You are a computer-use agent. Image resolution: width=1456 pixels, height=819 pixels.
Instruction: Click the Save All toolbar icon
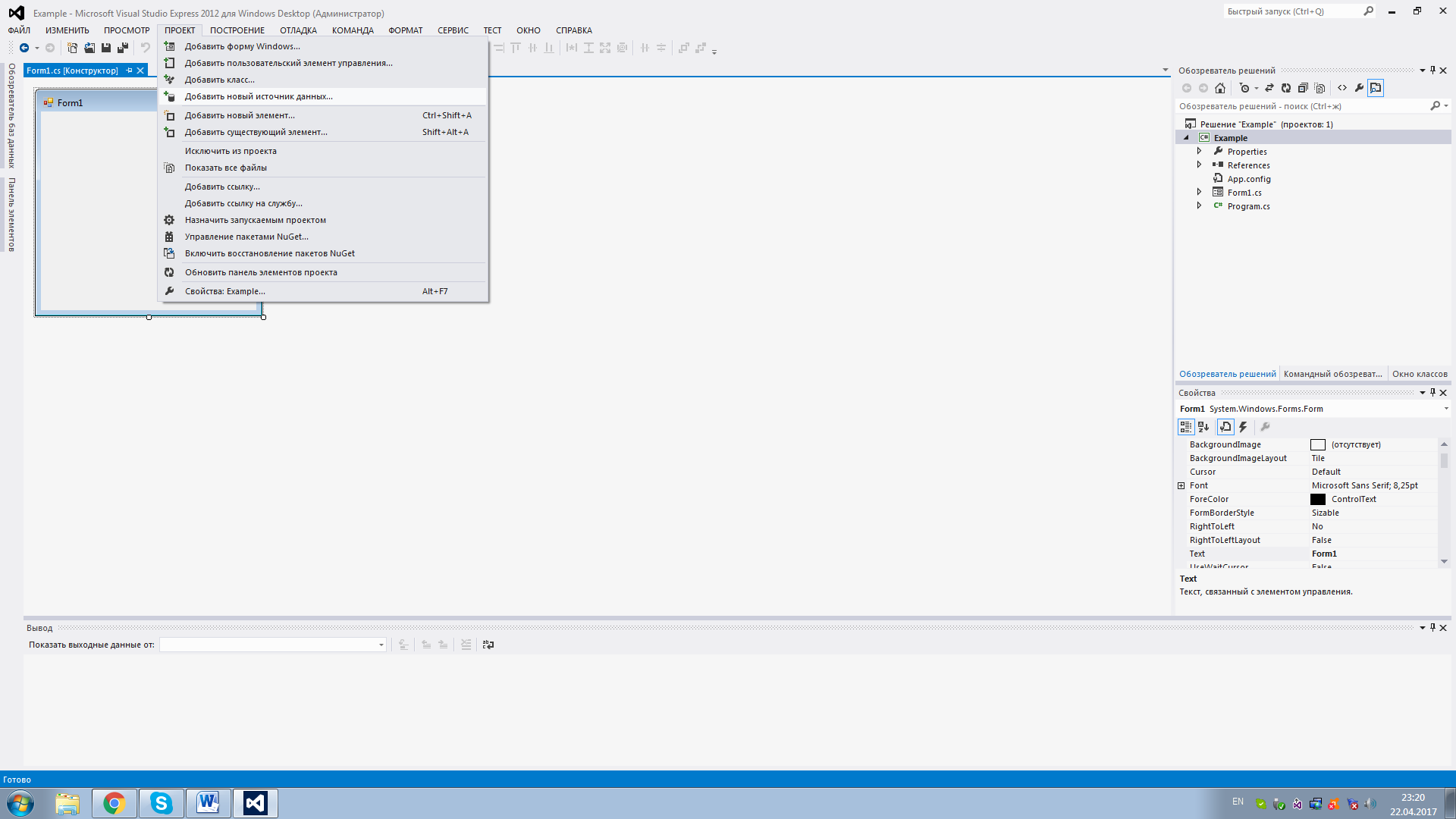123,48
